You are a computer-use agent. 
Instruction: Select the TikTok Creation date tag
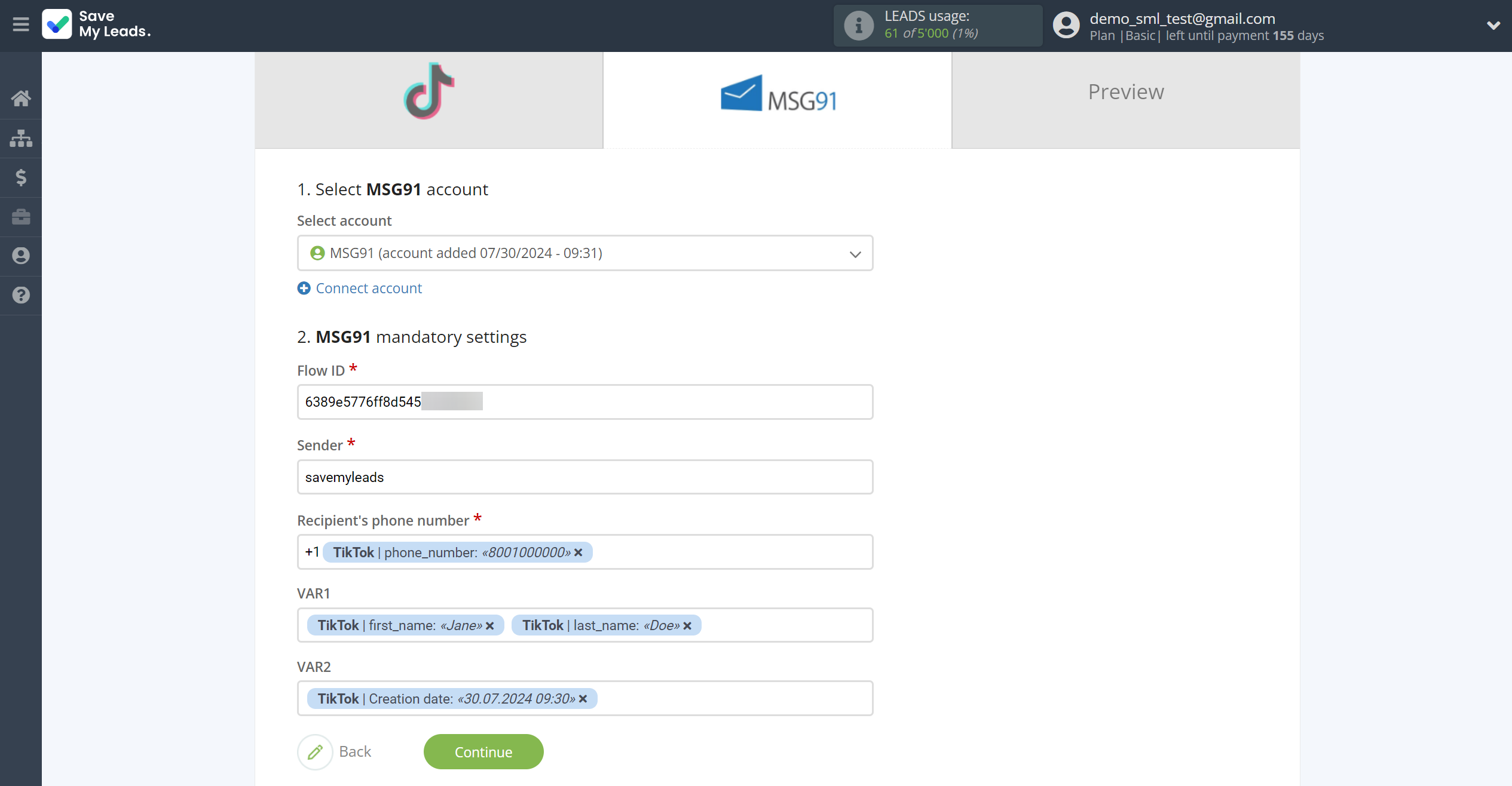[x=452, y=699]
